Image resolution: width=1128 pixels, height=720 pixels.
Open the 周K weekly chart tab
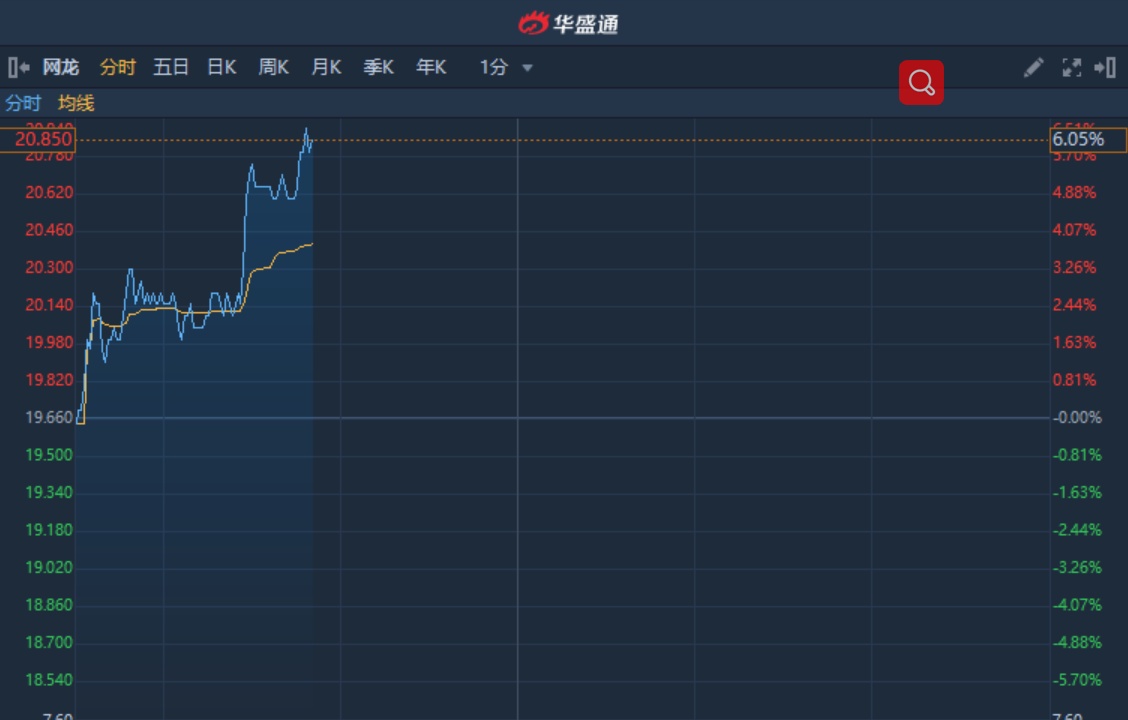tap(273, 67)
